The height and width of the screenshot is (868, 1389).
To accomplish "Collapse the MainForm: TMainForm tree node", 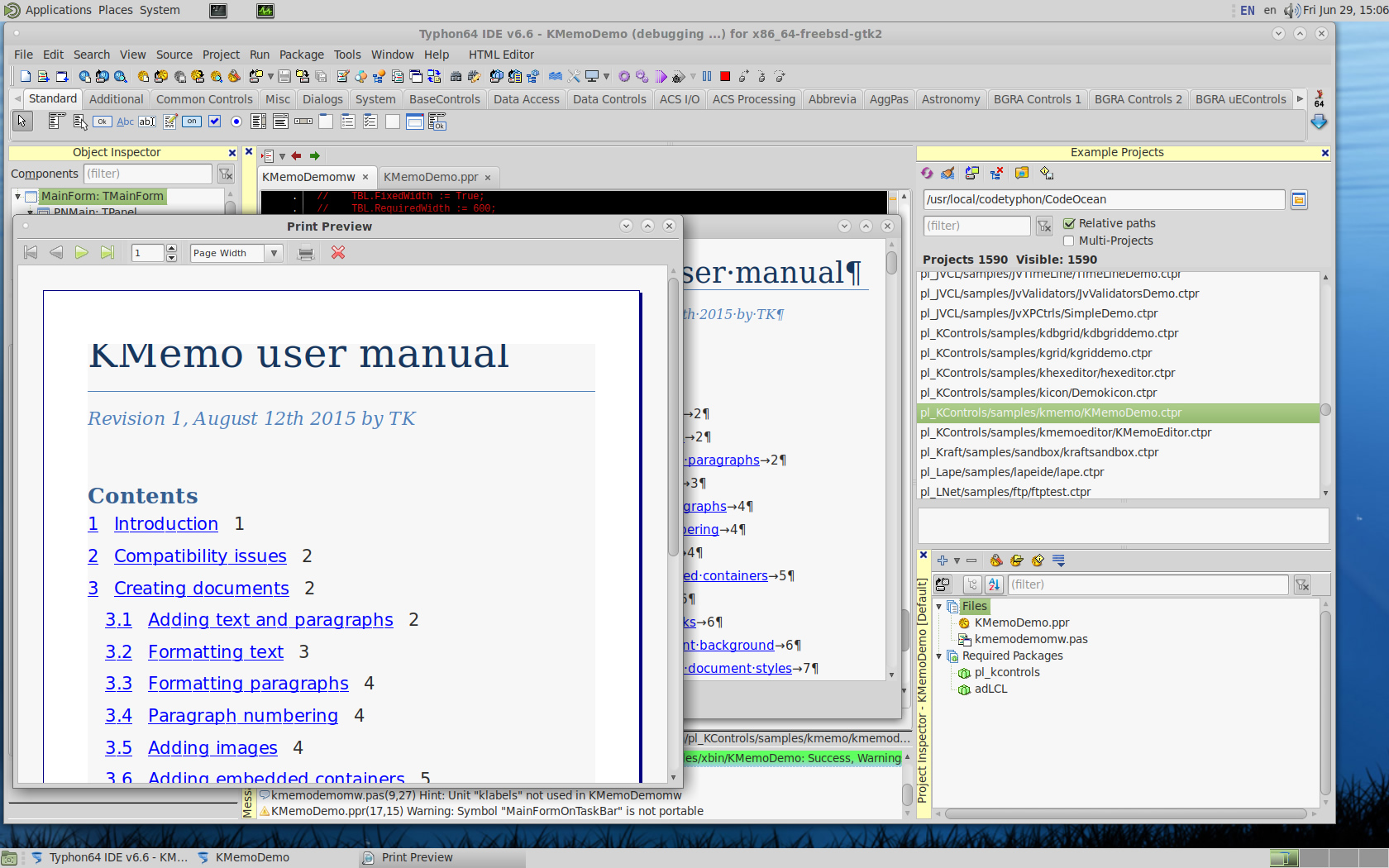I will point(17,196).
